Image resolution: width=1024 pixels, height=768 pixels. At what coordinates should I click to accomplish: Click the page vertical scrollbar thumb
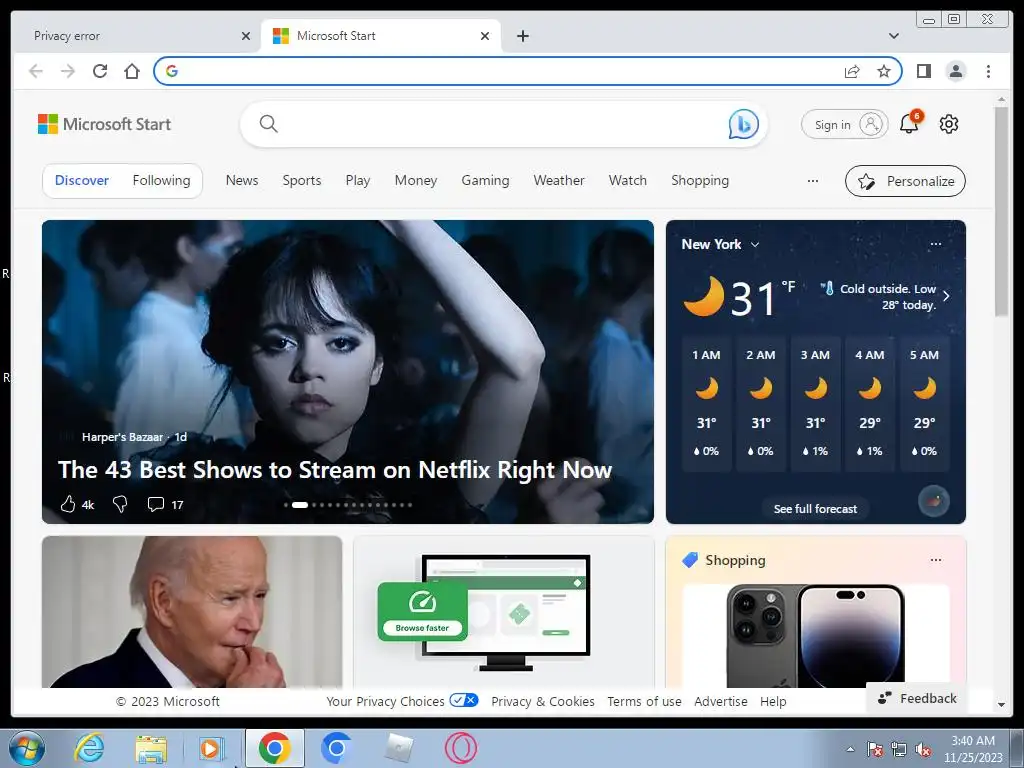click(x=1001, y=211)
